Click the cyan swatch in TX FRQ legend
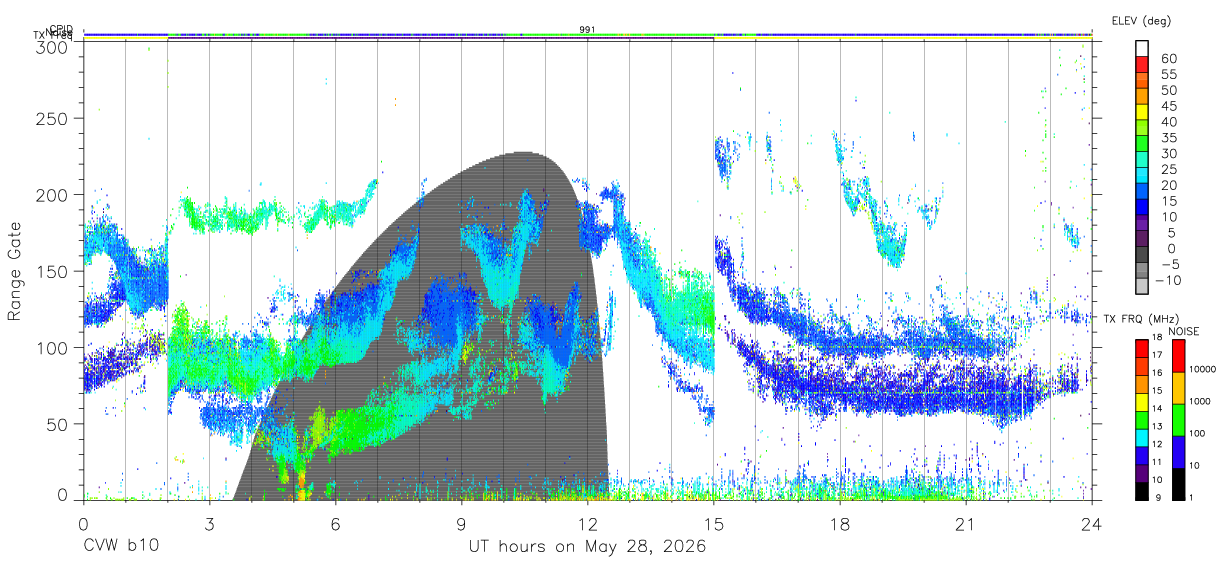This screenshot has width=1228, height=567. [1142, 438]
